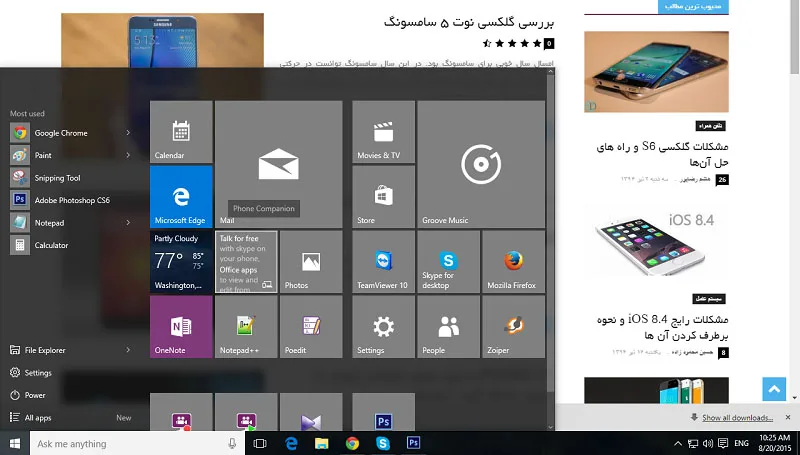Open Snipping Tool from Most used
The width and height of the screenshot is (800, 455).
(71, 178)
